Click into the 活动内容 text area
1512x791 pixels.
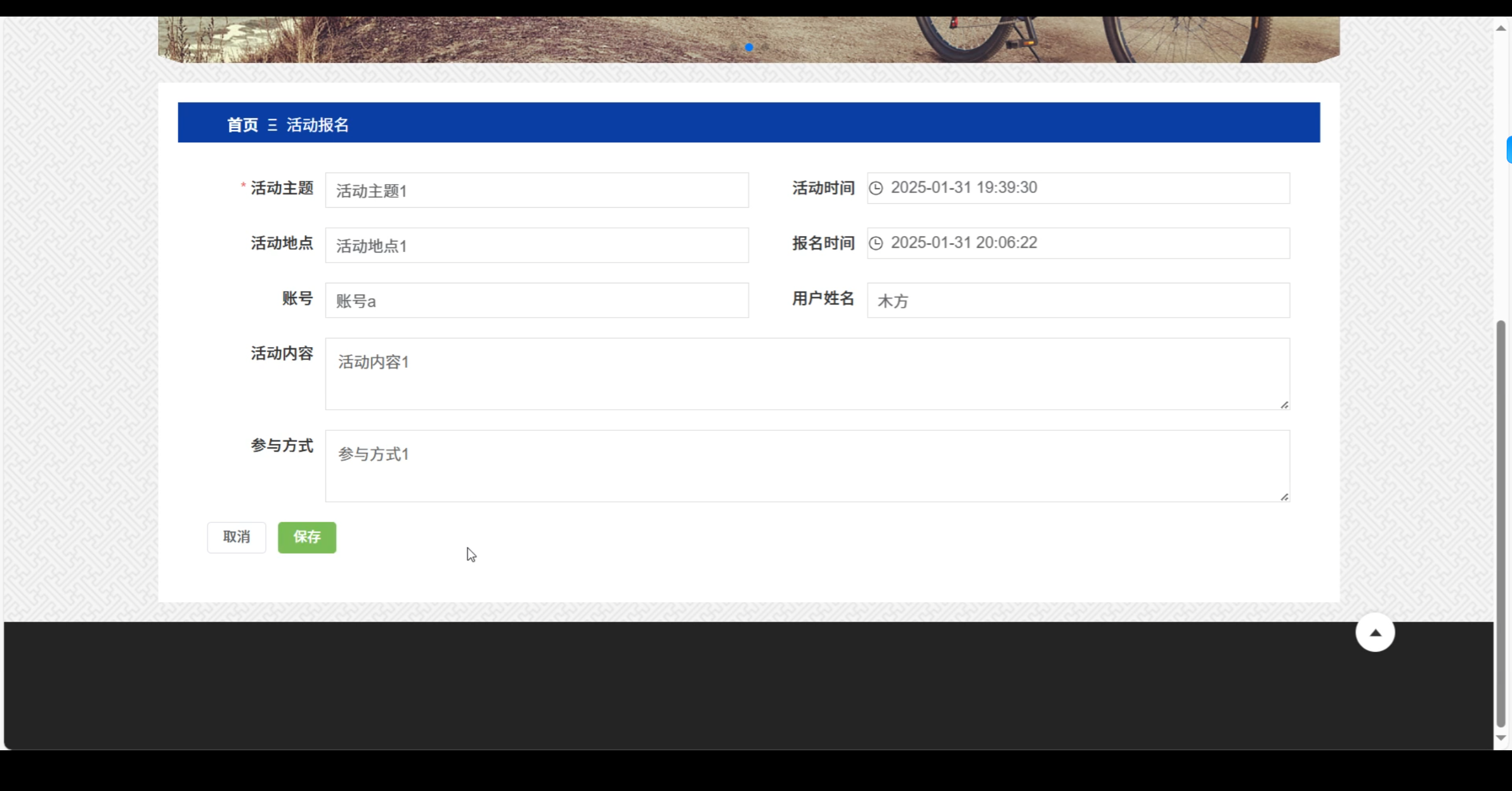[x=807, y=374]
